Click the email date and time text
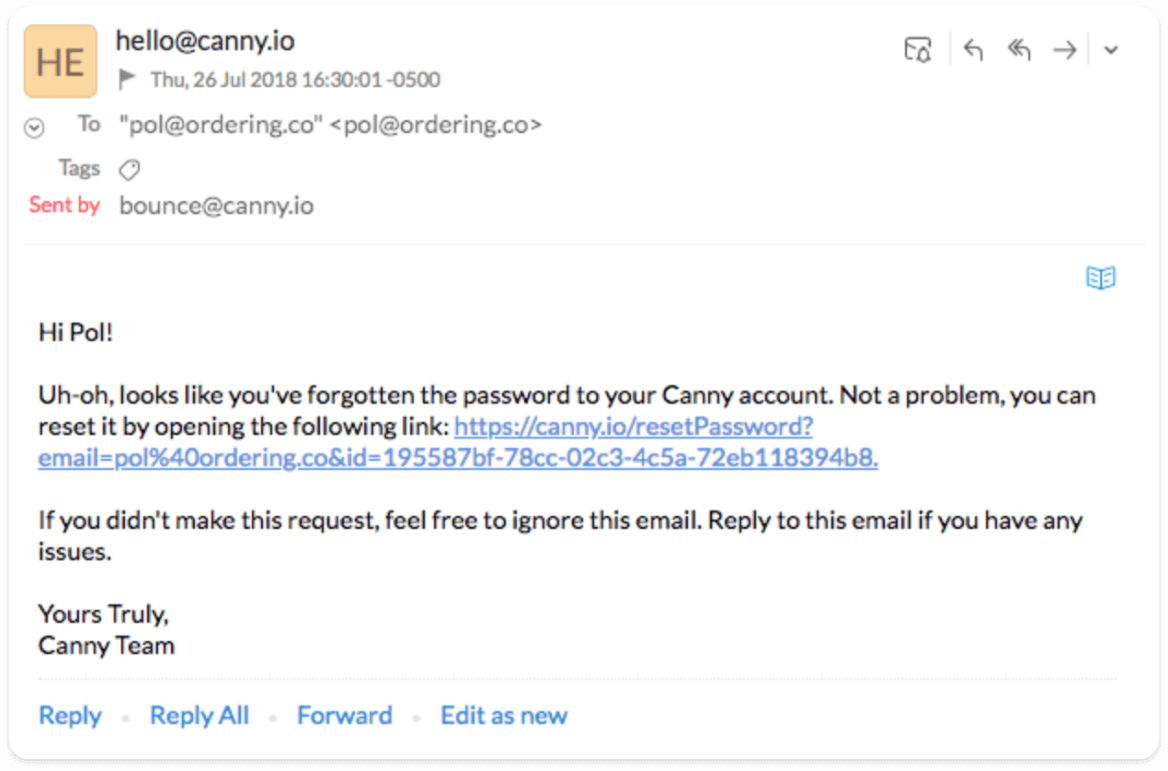Screen dimensions: 1168x771 pyautogui.click(x=295, y=79)
